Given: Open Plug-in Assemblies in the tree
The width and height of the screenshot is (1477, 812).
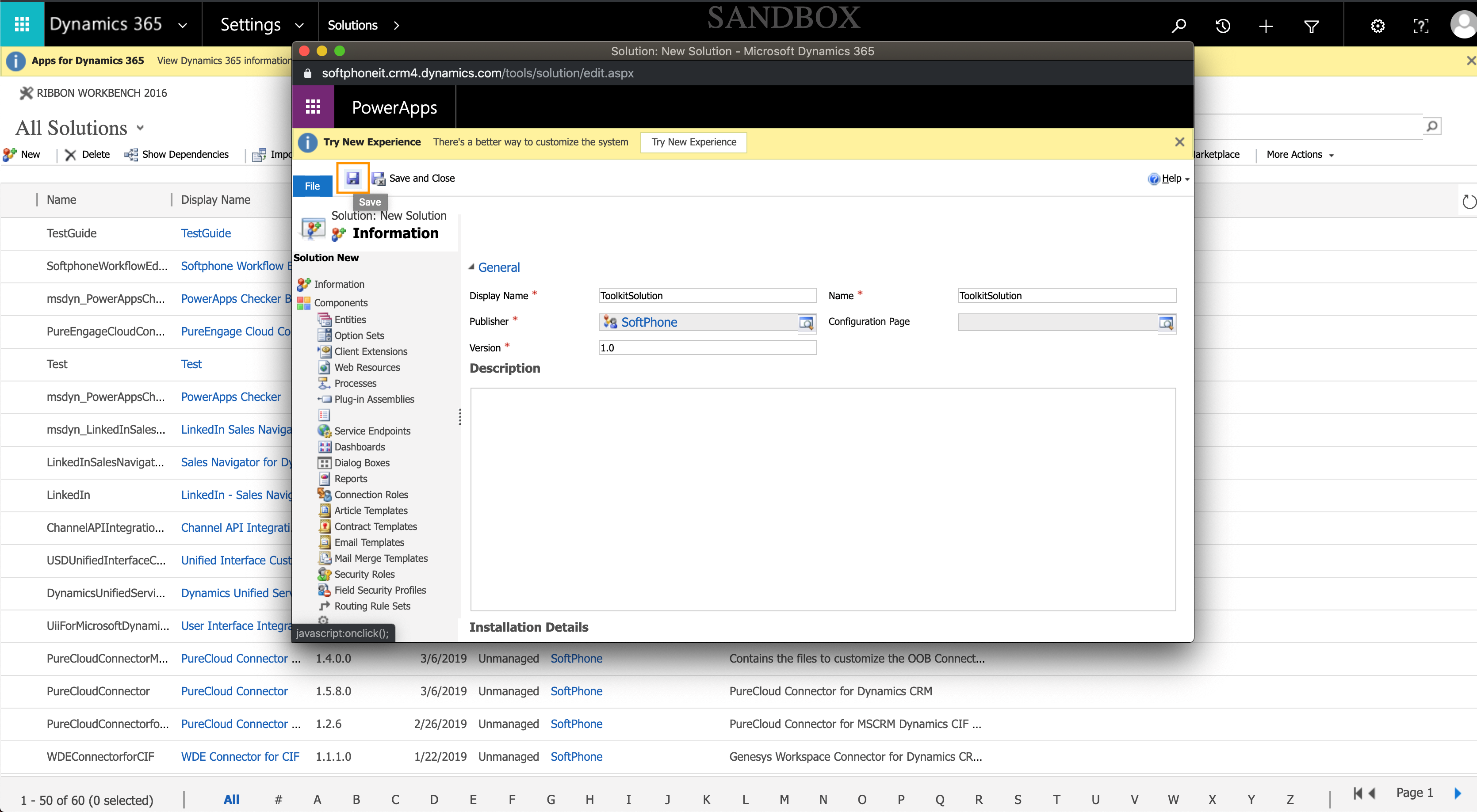Looking at the screenshot, I should [374, 399].
